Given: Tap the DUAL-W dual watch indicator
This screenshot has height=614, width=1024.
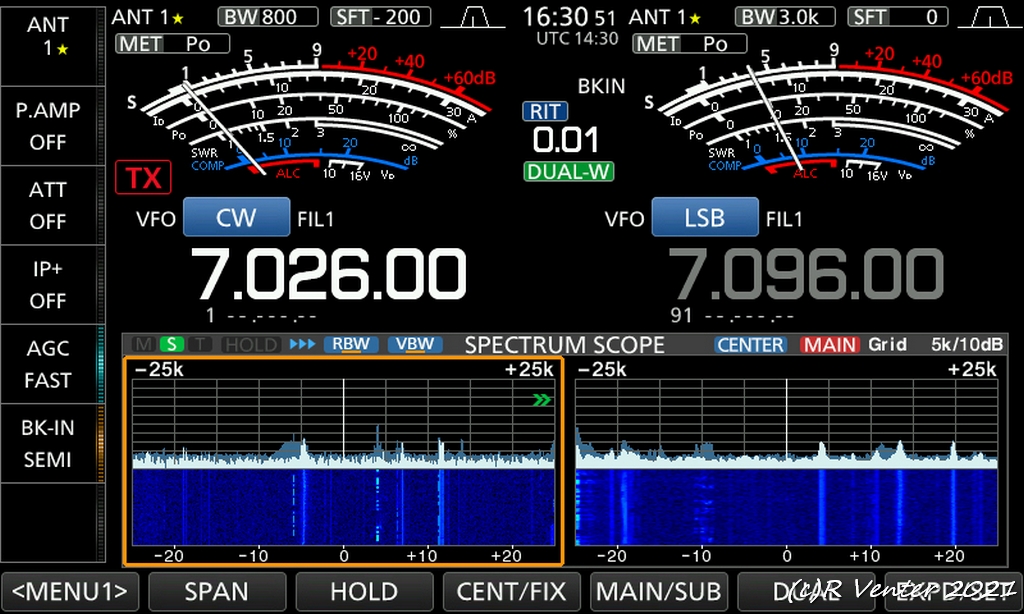Looking at the screenshot, I should coord(568,172).
